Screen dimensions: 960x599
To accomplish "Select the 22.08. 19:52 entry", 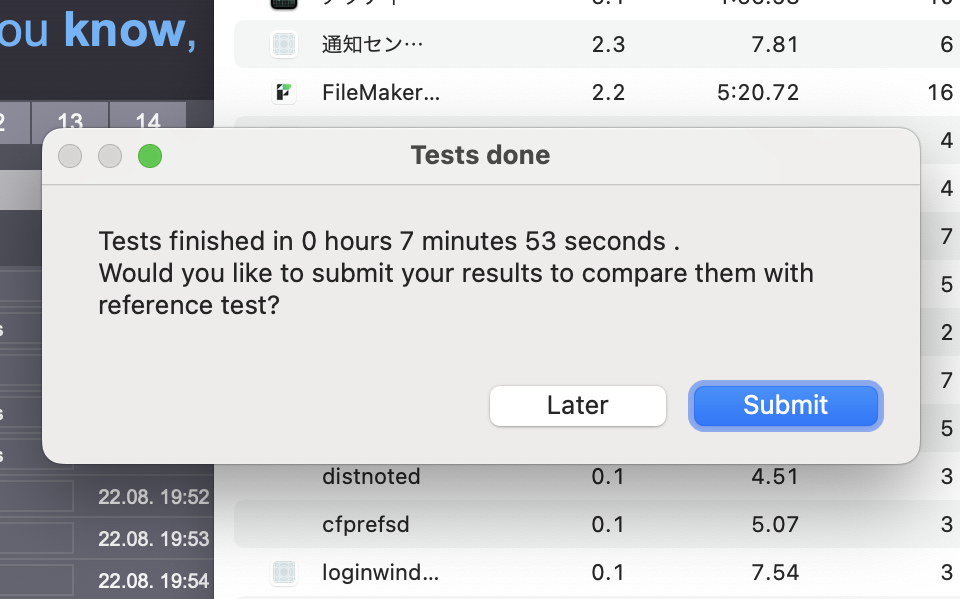I will 154,496.
